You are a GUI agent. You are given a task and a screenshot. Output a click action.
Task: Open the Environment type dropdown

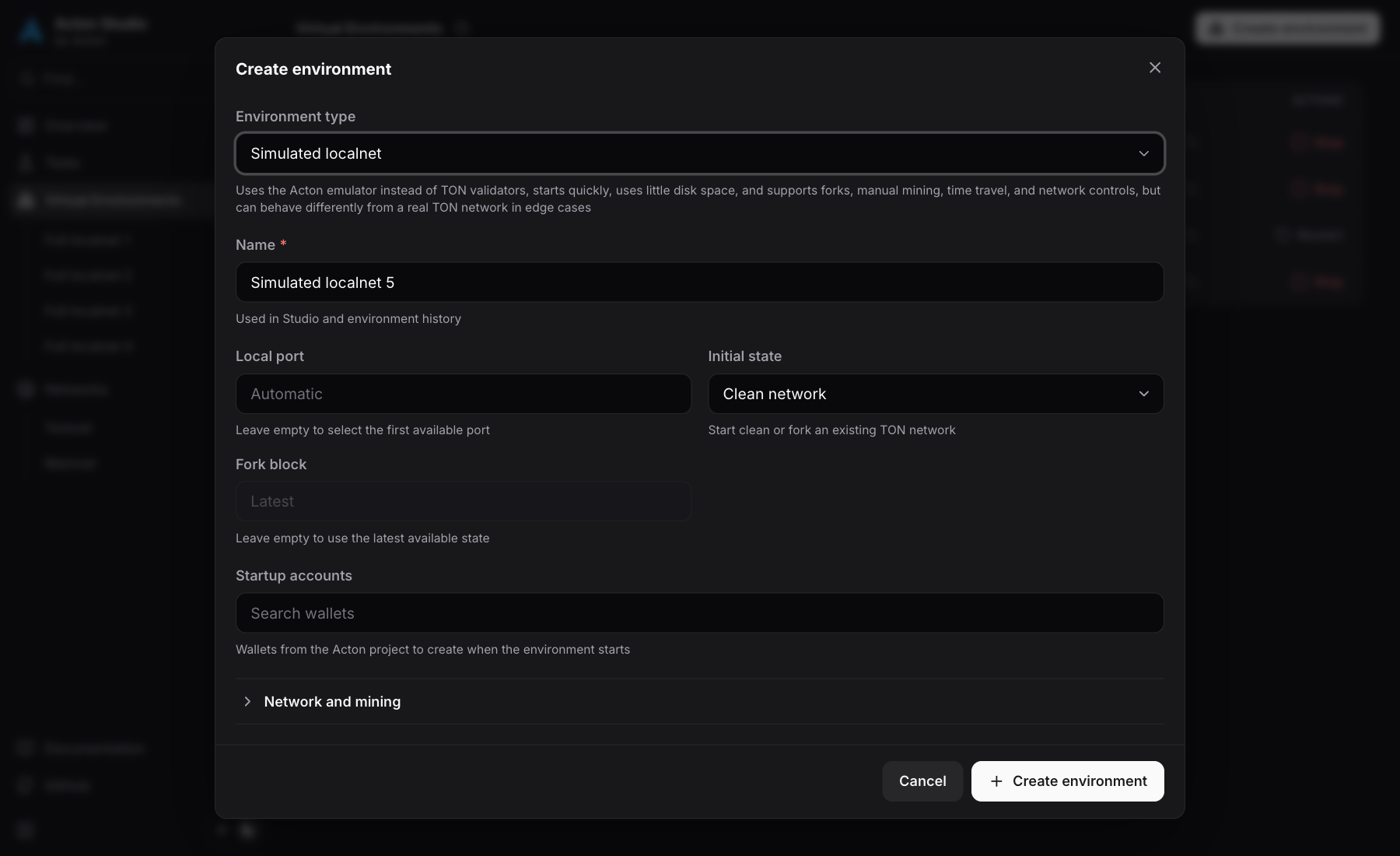pos(699,153)
